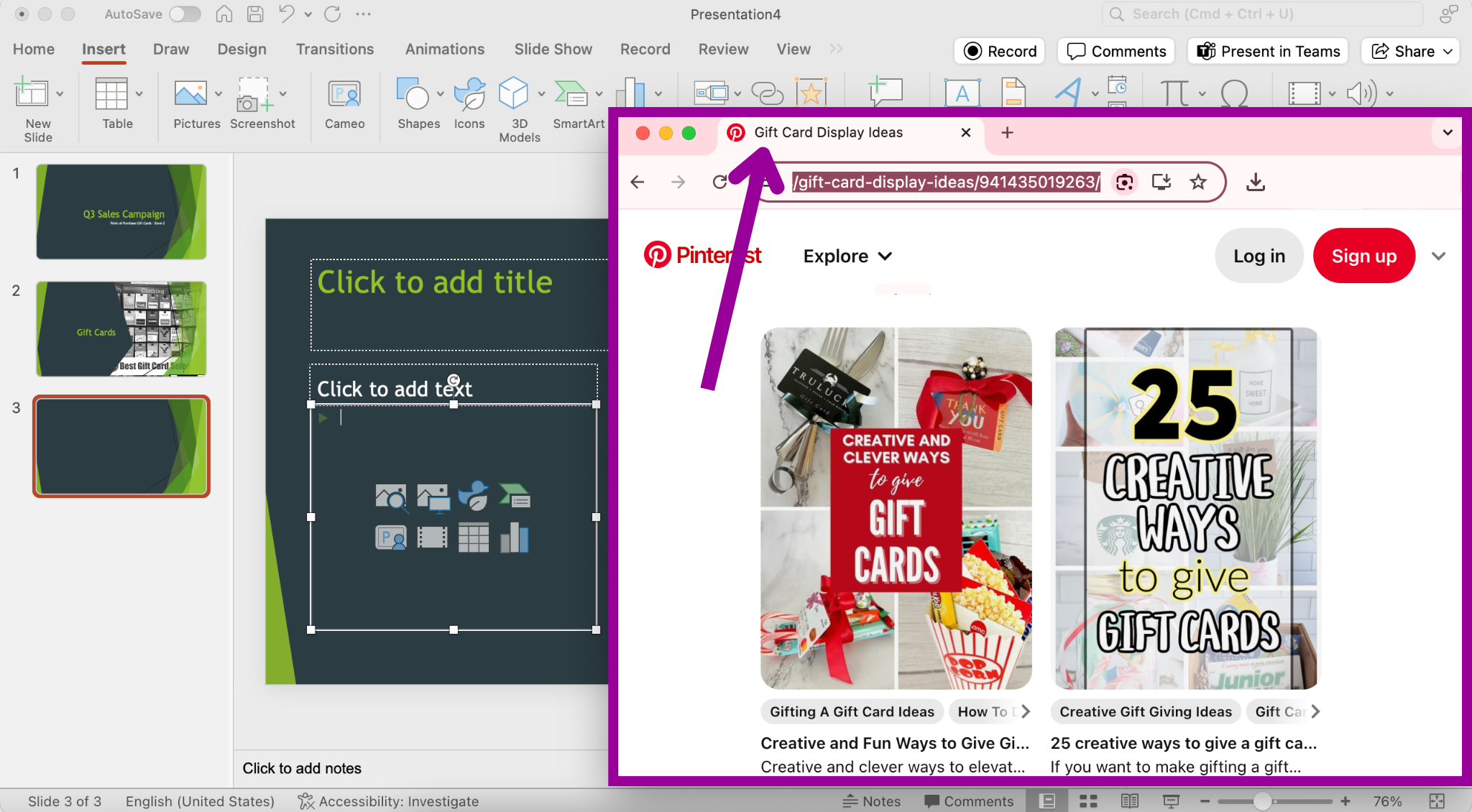Click the New Comment ribbon icon
1472x812 pixels.
click(885, 91)
